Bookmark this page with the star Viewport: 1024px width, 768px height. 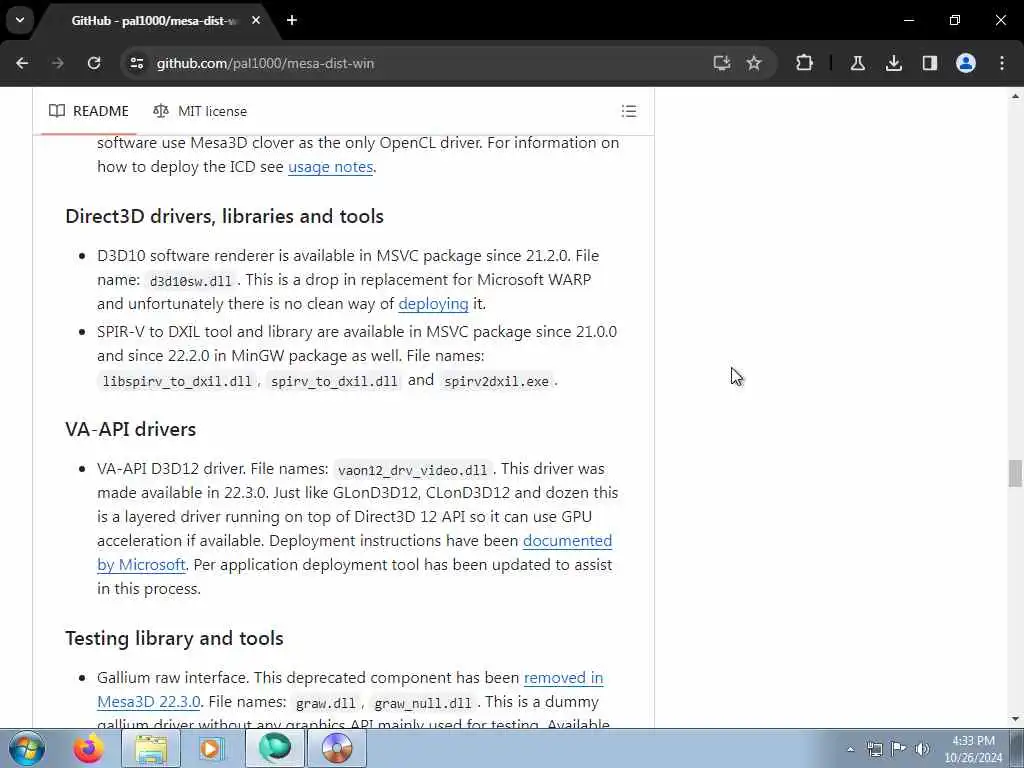tap(754, 63)
